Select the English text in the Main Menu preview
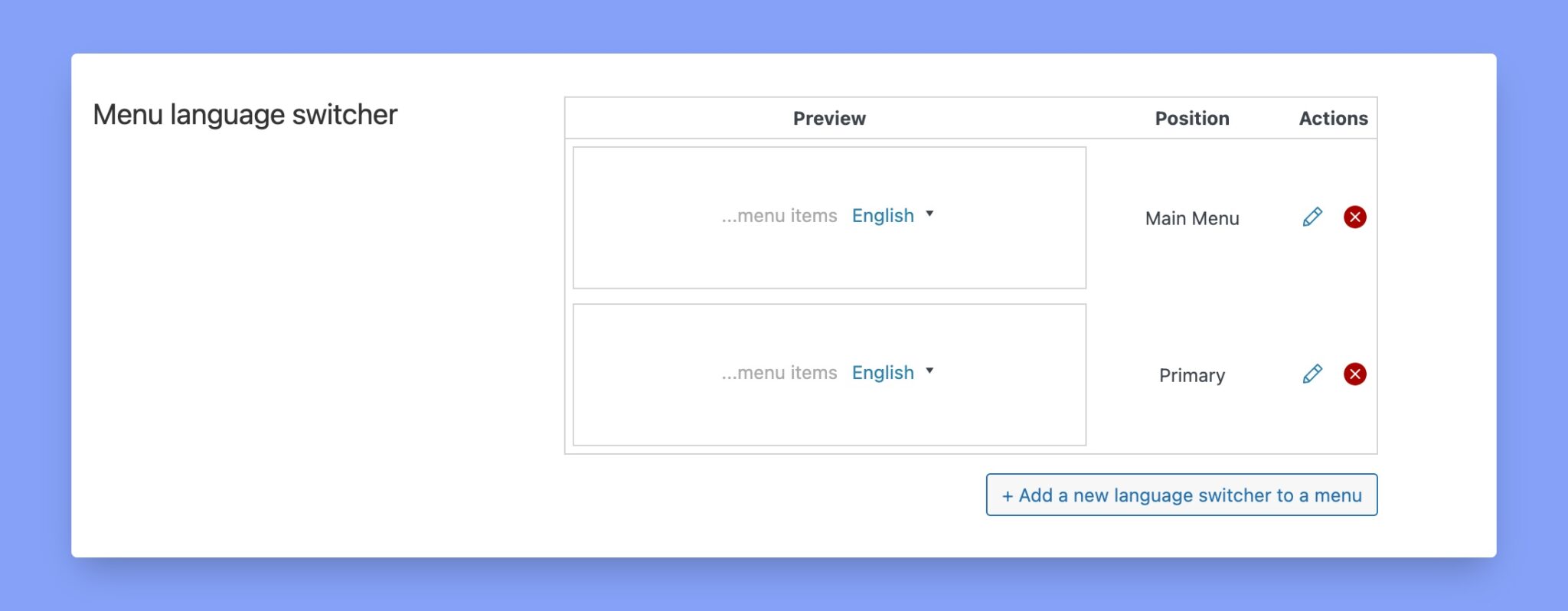This screenshot has width=1568, height=611. point(884,215)
